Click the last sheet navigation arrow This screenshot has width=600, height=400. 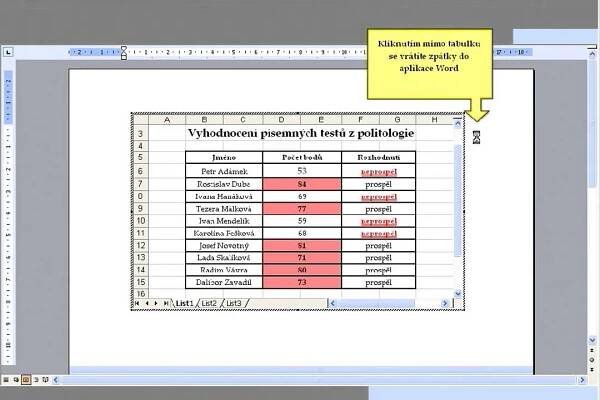166,303
